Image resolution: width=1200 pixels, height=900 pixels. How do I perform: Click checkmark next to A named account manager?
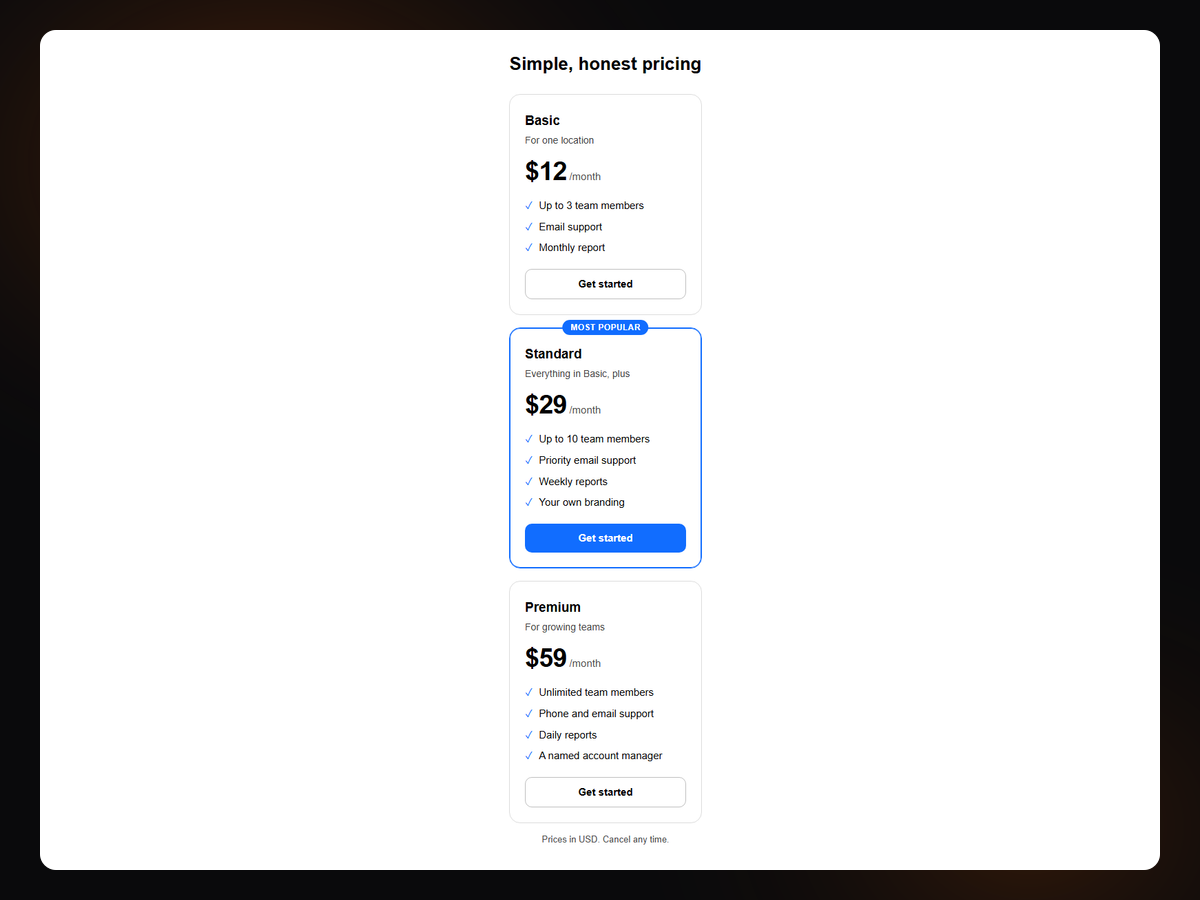[529, 756]
